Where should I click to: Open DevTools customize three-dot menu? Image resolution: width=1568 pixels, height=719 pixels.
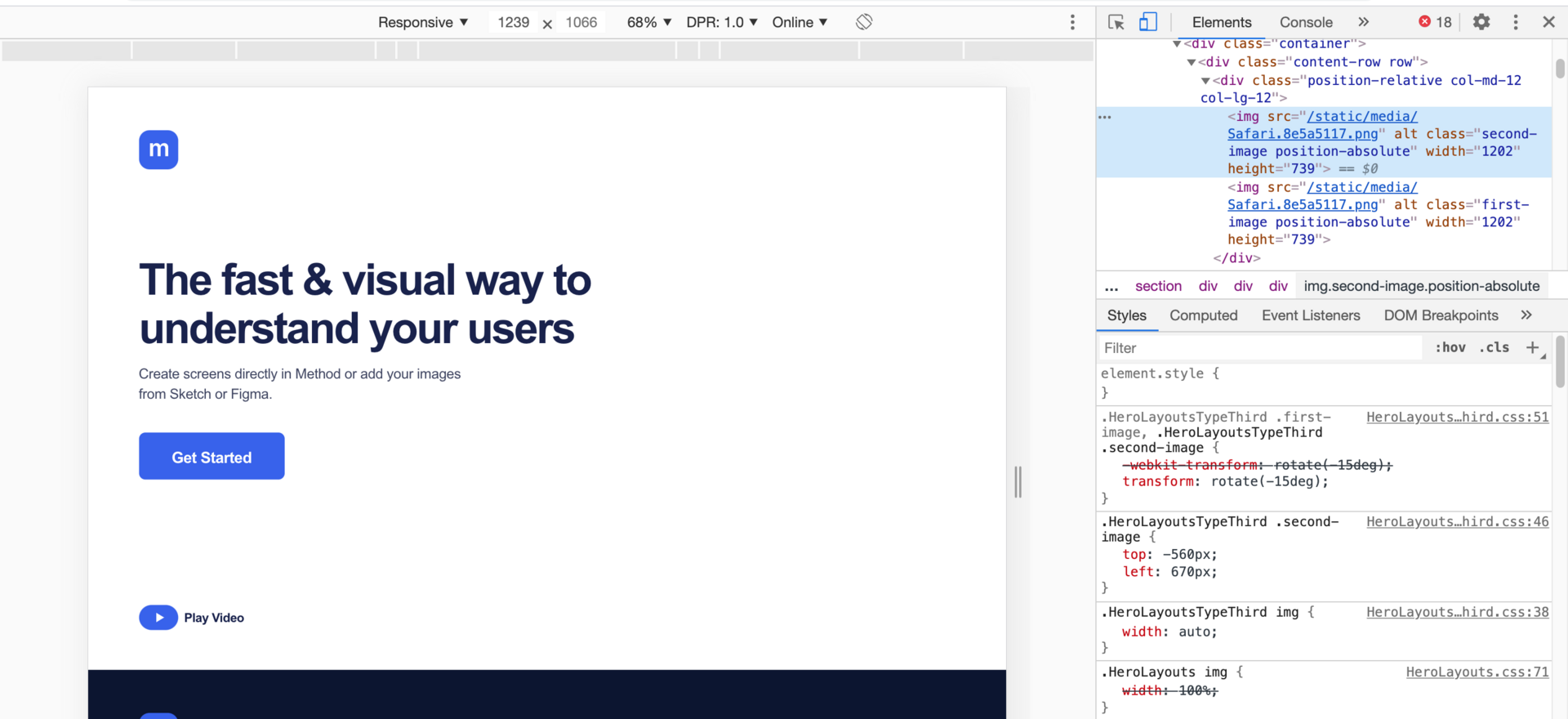(1516, 22)
